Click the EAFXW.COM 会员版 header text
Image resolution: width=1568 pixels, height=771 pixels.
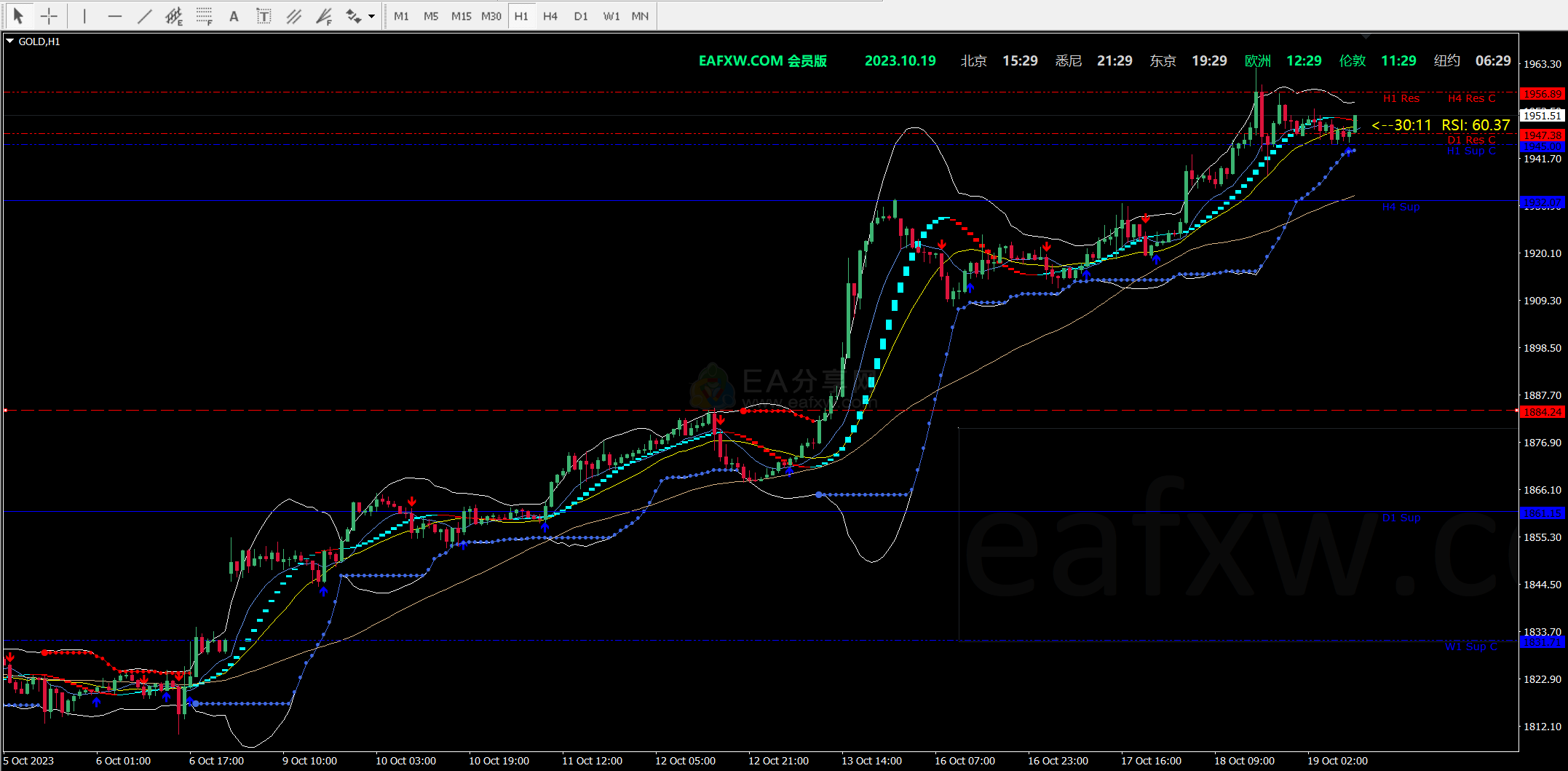pos(763,61)
